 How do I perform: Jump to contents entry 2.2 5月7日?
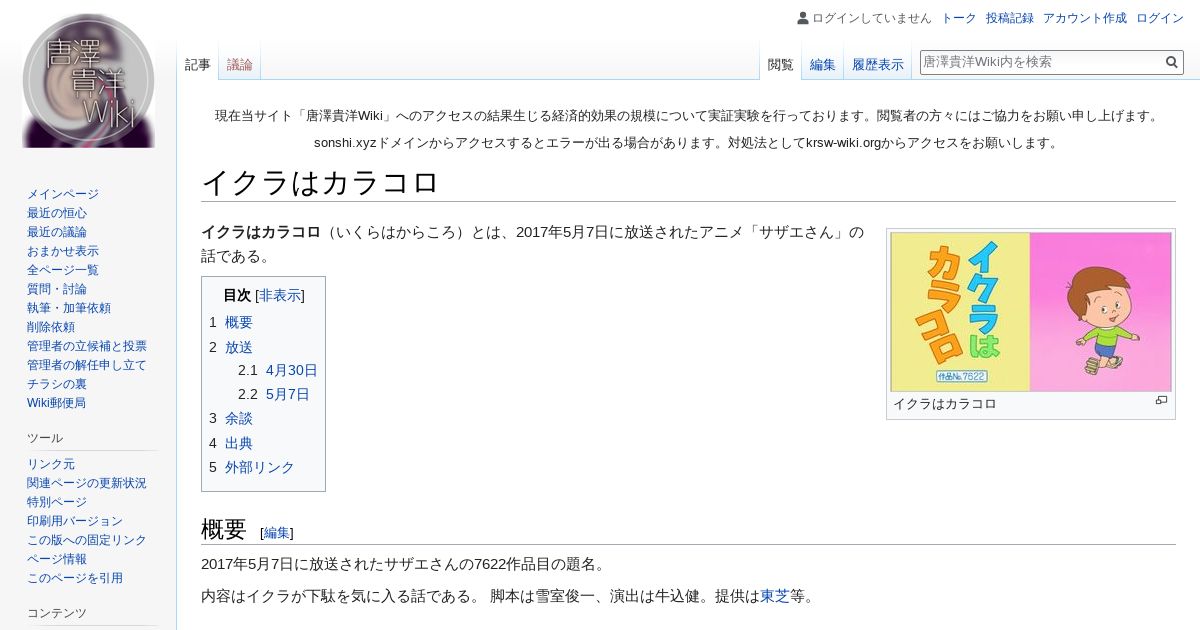[x=274, y=394]
